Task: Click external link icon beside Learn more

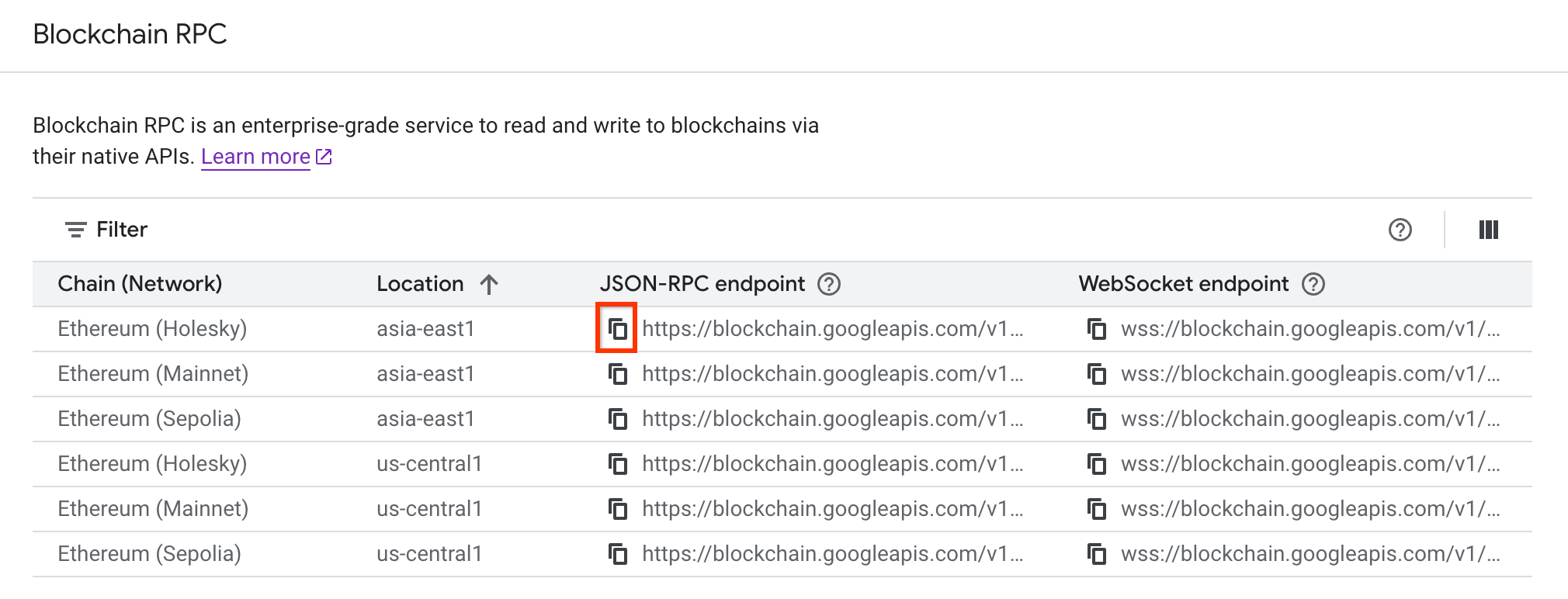Action: click(x=324, y=155)
